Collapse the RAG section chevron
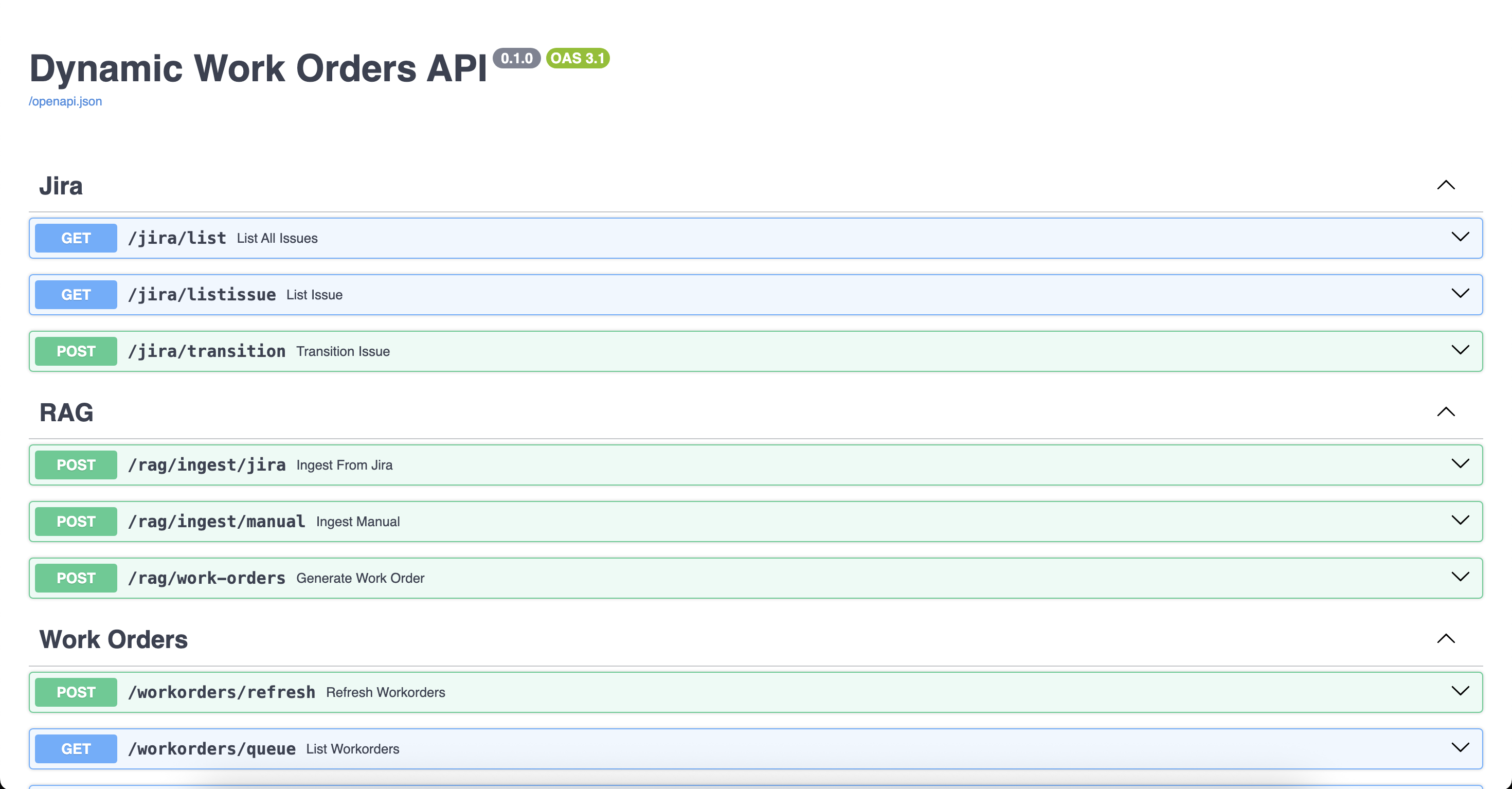This screenshot has width=1512, height=789. point(1446,412)
